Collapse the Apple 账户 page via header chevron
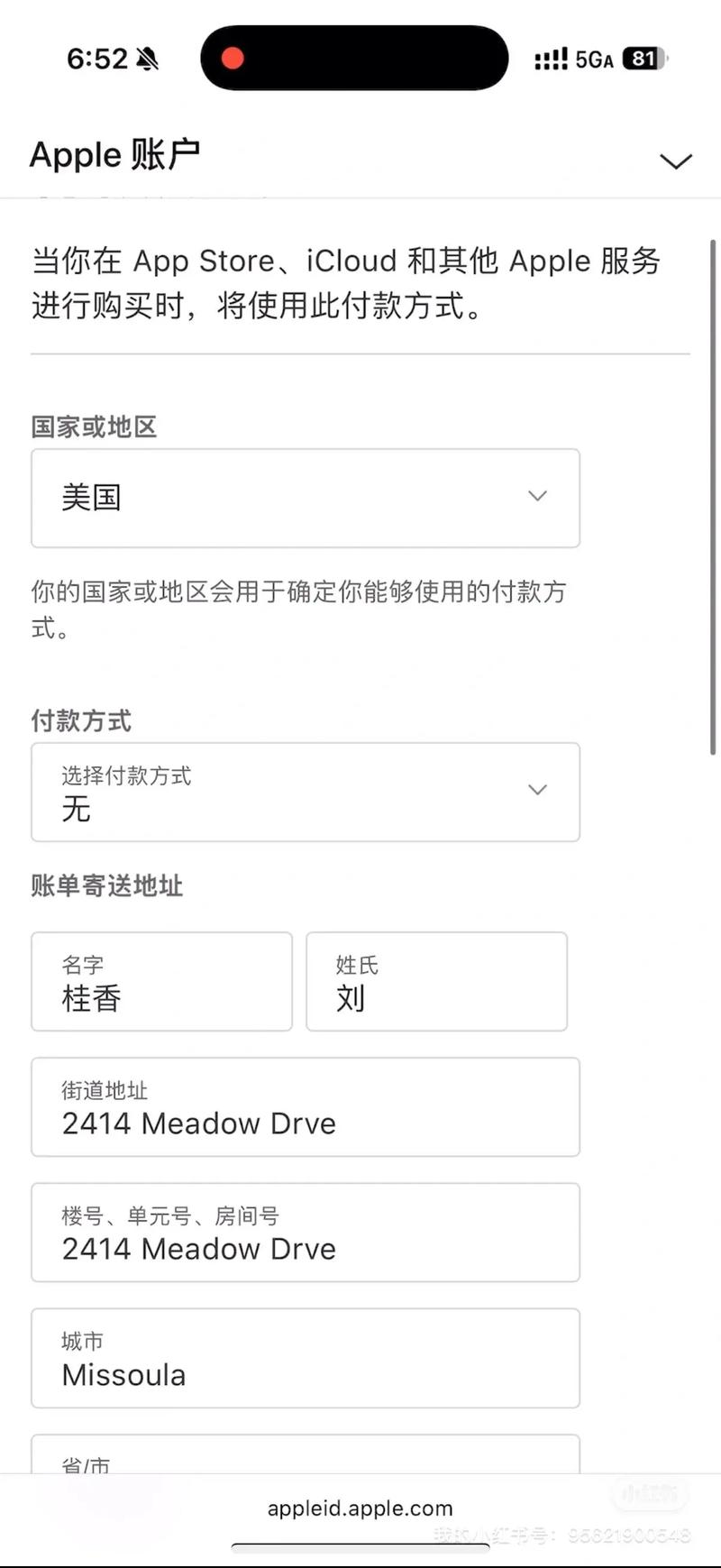721x1568 pixels. click(675, 160)
